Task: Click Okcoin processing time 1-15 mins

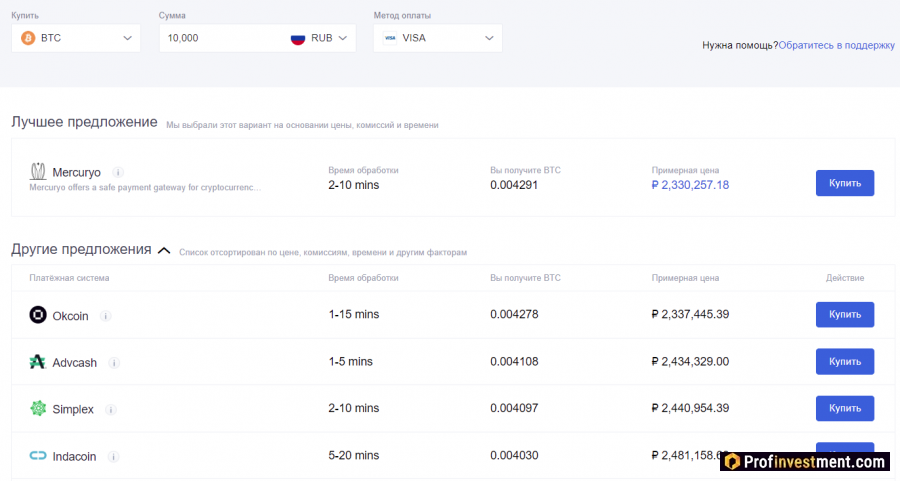Action: (354, 314)
